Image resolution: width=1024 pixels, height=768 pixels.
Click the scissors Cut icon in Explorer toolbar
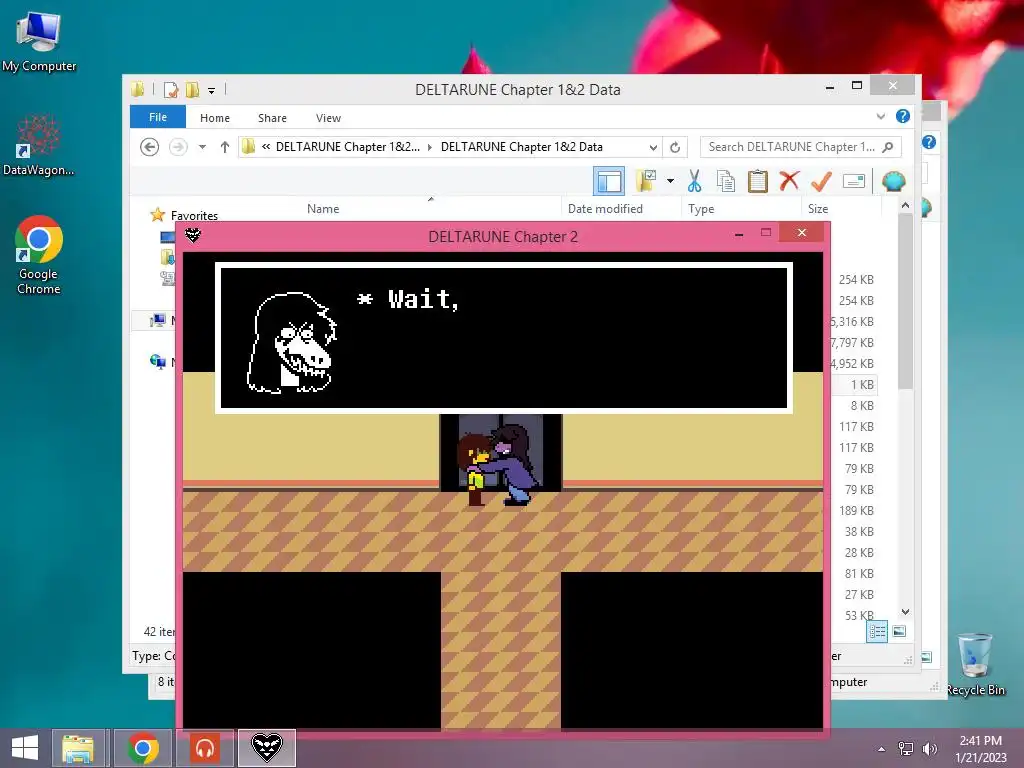point(694,181)
